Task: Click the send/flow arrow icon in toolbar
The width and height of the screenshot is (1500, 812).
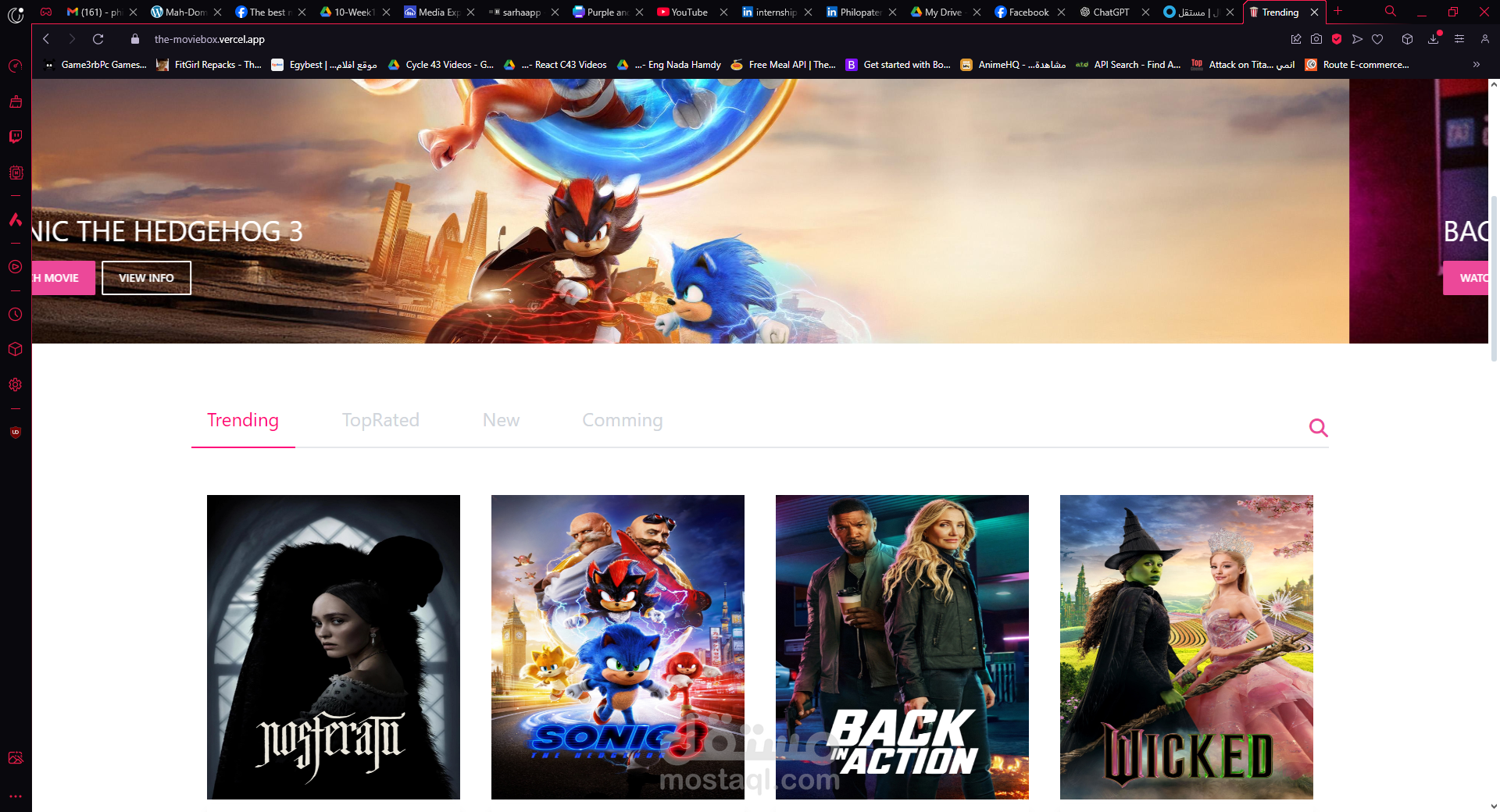Action: tap(1357, 39)
